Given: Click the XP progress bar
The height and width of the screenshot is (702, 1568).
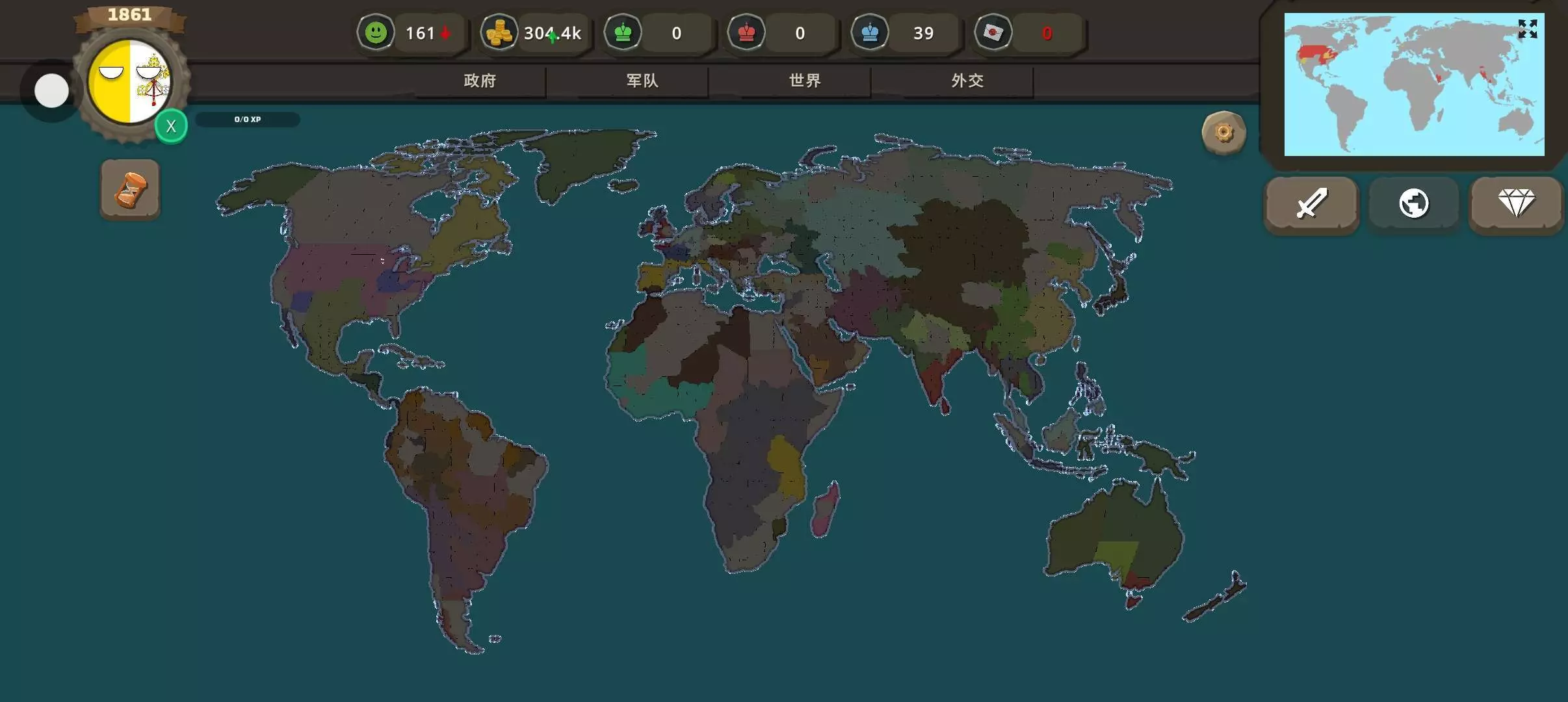Looking at the screenshot, I should coord(248,120).
